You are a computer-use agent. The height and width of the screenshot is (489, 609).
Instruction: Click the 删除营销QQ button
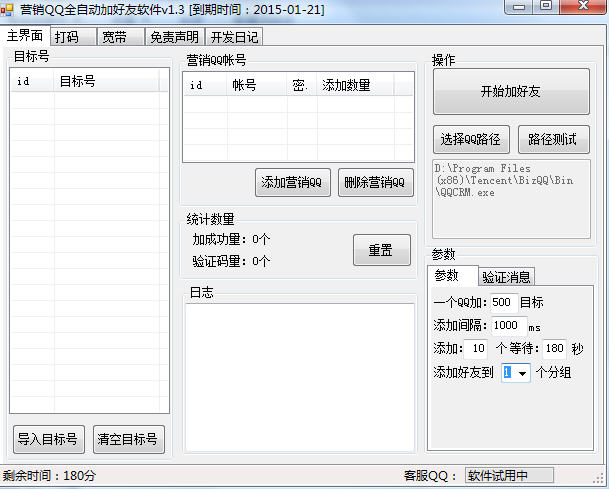[x=375, y=182]
